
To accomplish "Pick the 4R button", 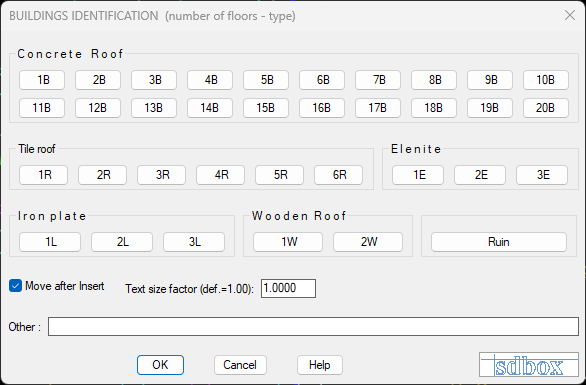I will point(220,175).
